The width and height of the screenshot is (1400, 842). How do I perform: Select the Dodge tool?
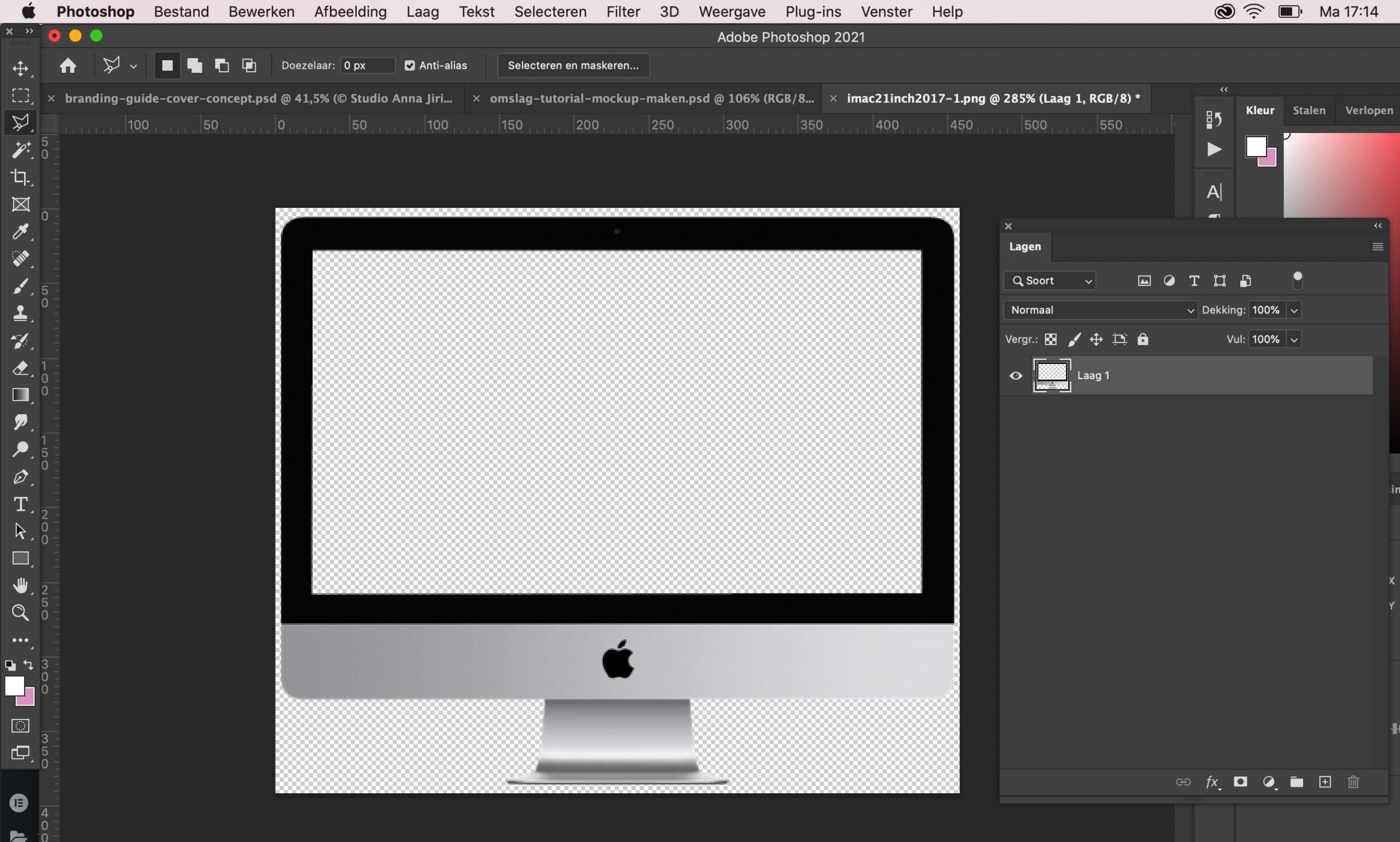click(20, 449)
